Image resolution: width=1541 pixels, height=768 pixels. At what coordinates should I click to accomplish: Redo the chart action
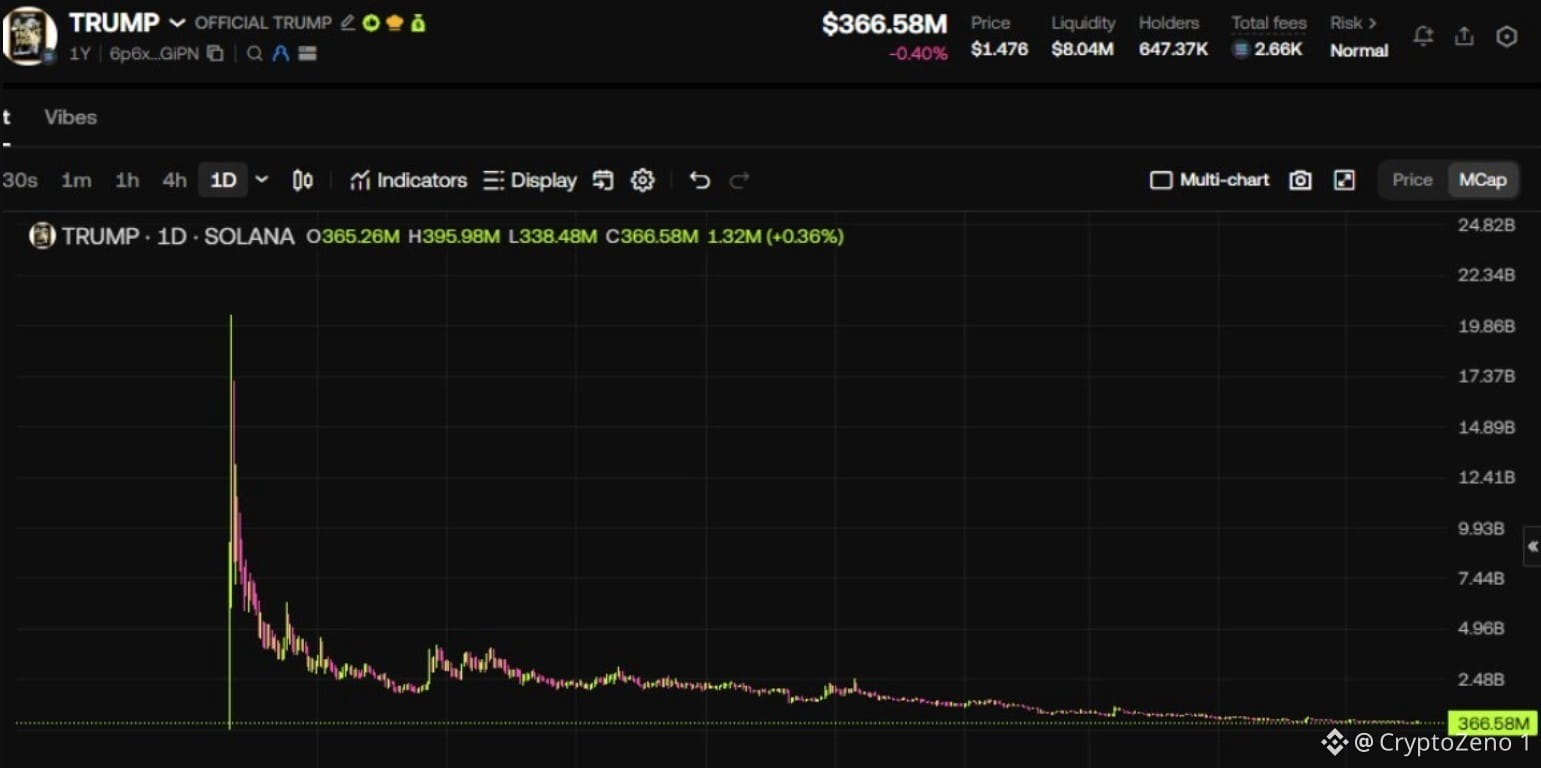coord(740,180)
